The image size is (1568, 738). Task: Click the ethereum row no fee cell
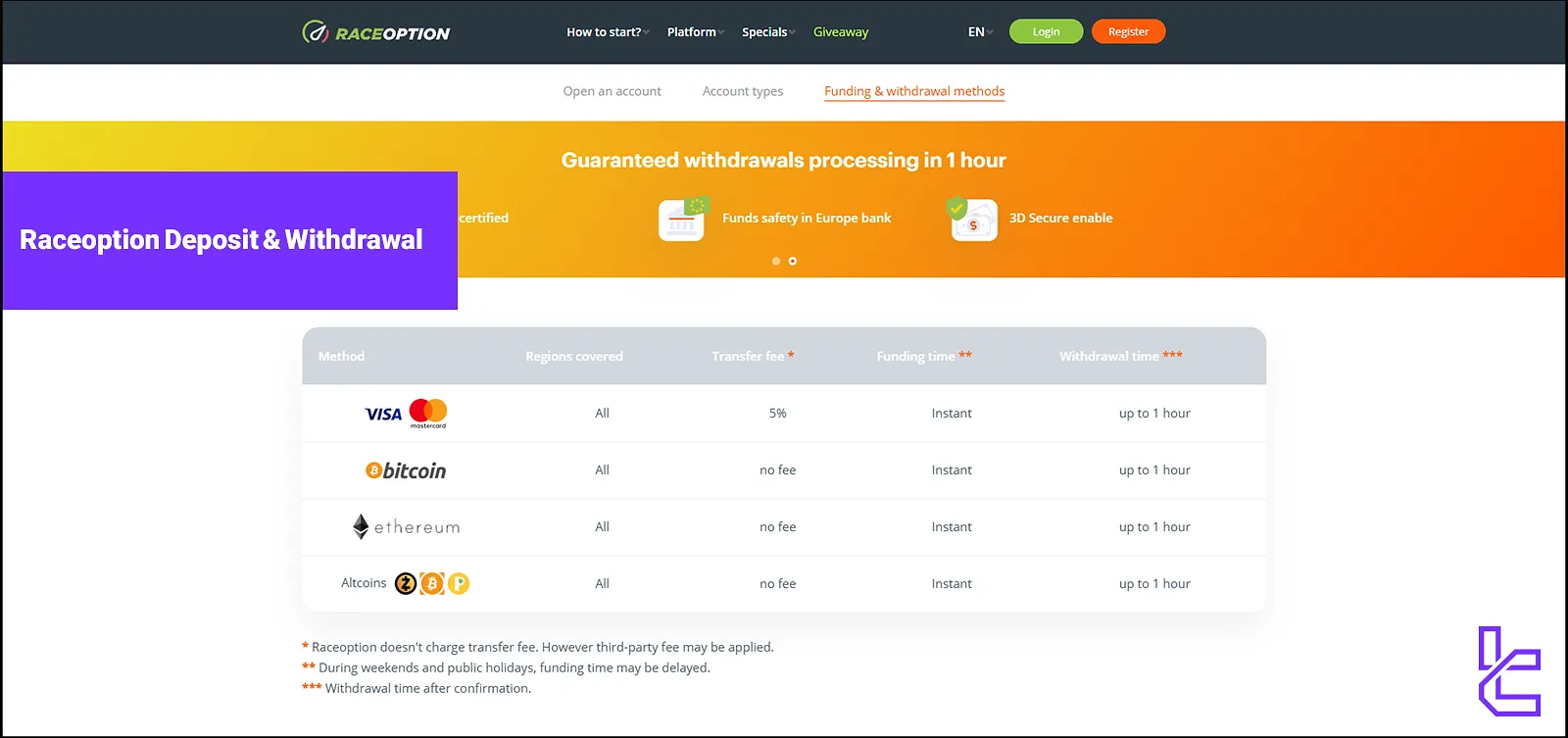click(778, 527)
